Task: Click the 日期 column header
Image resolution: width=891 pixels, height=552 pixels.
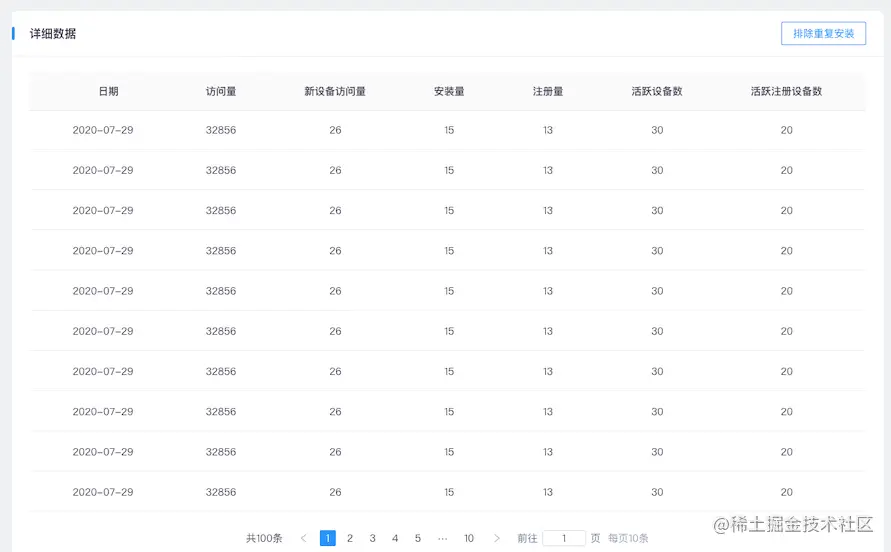Action: 109,91
